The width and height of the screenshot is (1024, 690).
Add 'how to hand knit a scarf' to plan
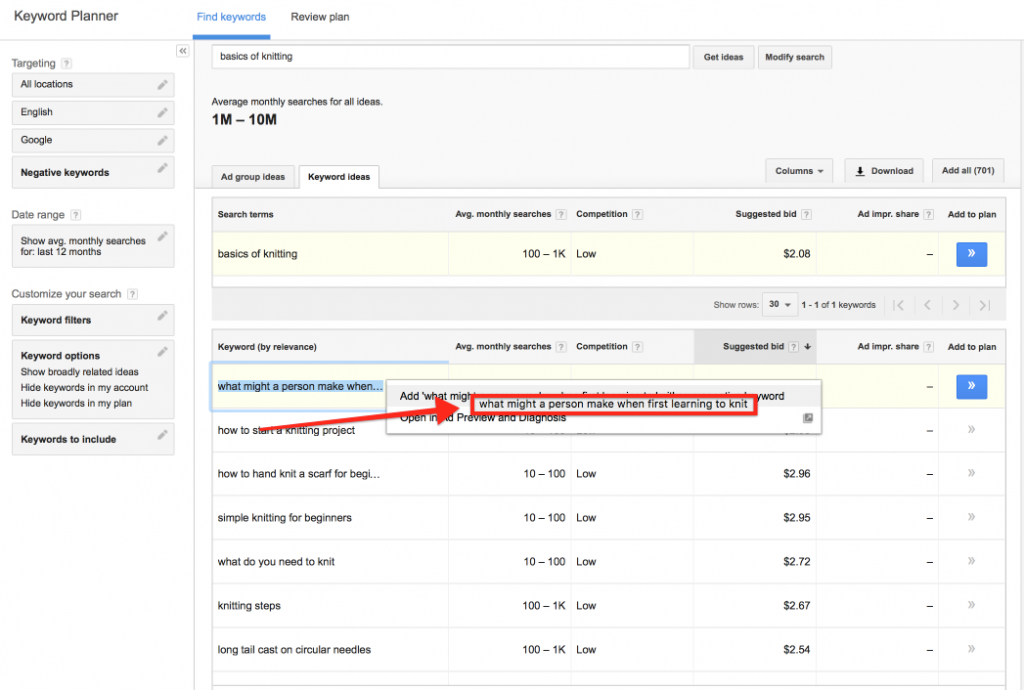point(971,473)
